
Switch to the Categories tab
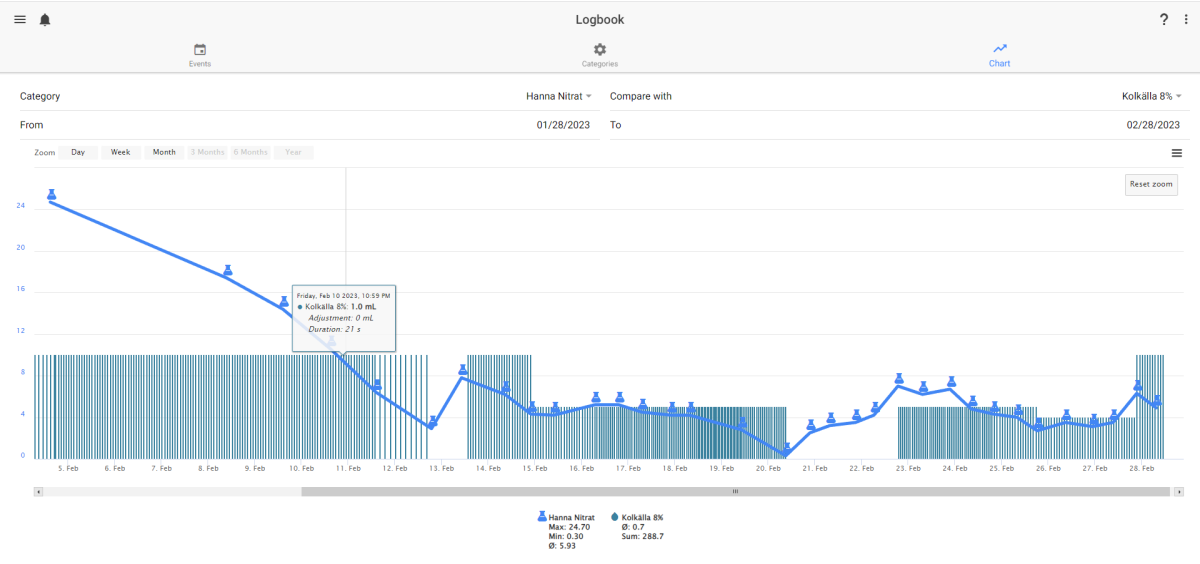tap(600, 55)
